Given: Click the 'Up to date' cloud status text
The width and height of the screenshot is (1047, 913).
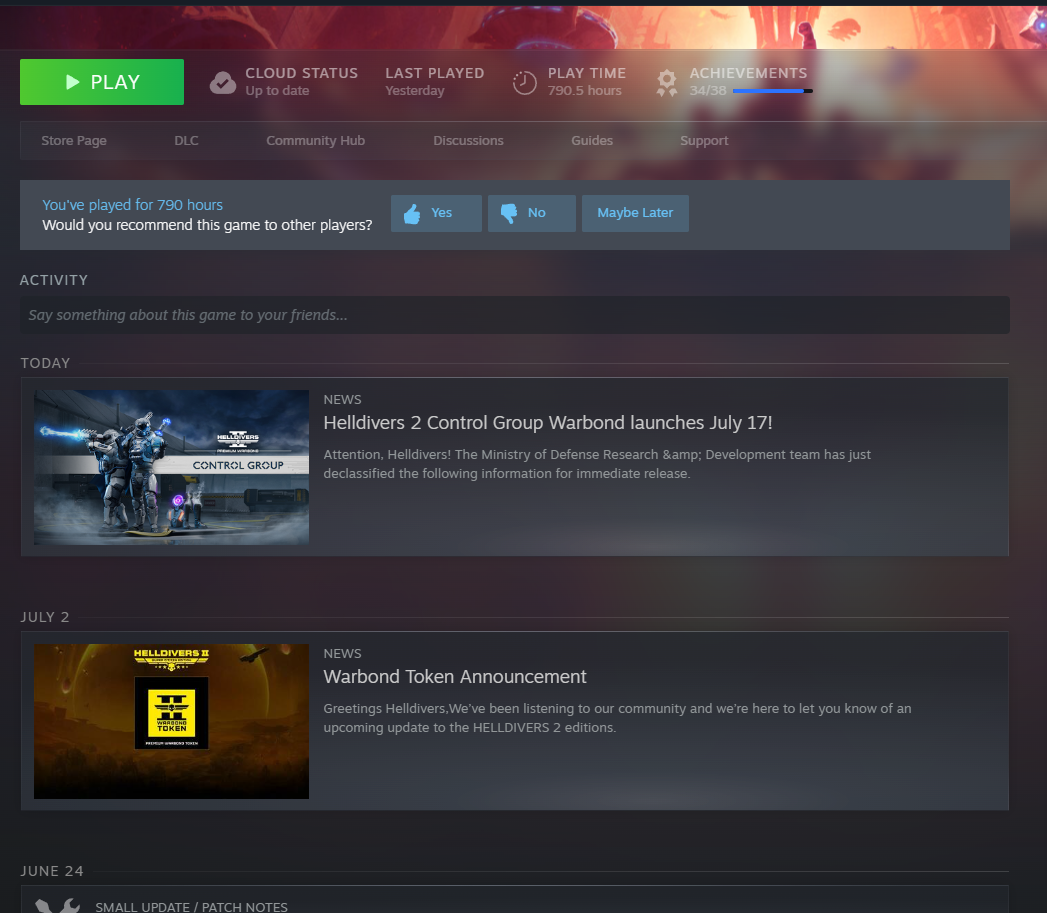Looking at the screenshot, I should pos(277,91).
